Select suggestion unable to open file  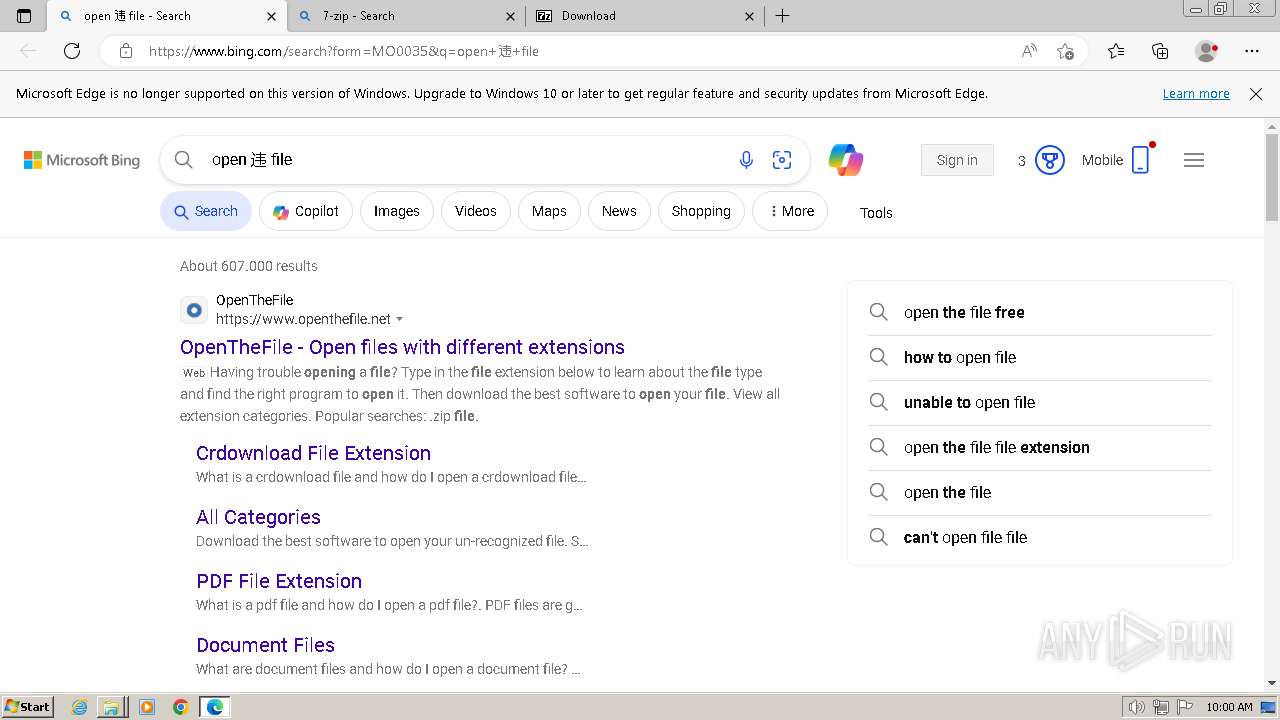click(x=1040, y=402)
